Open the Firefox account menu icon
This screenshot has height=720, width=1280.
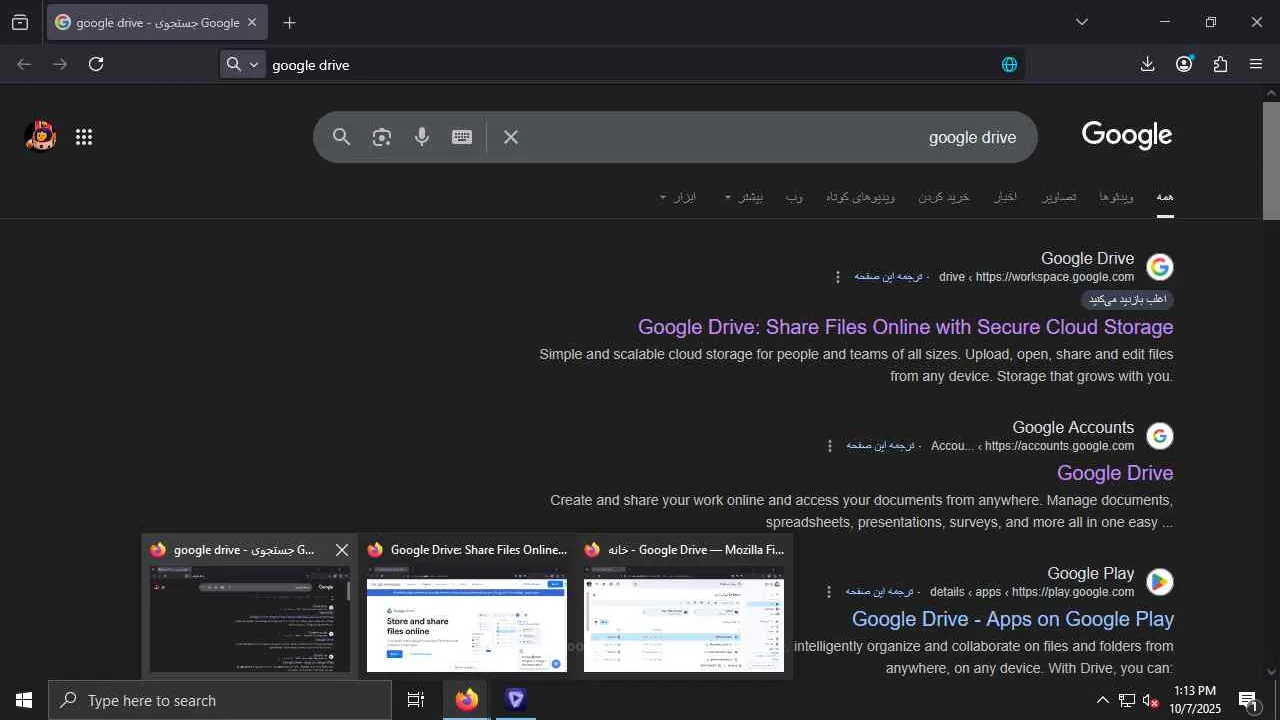1184,64
